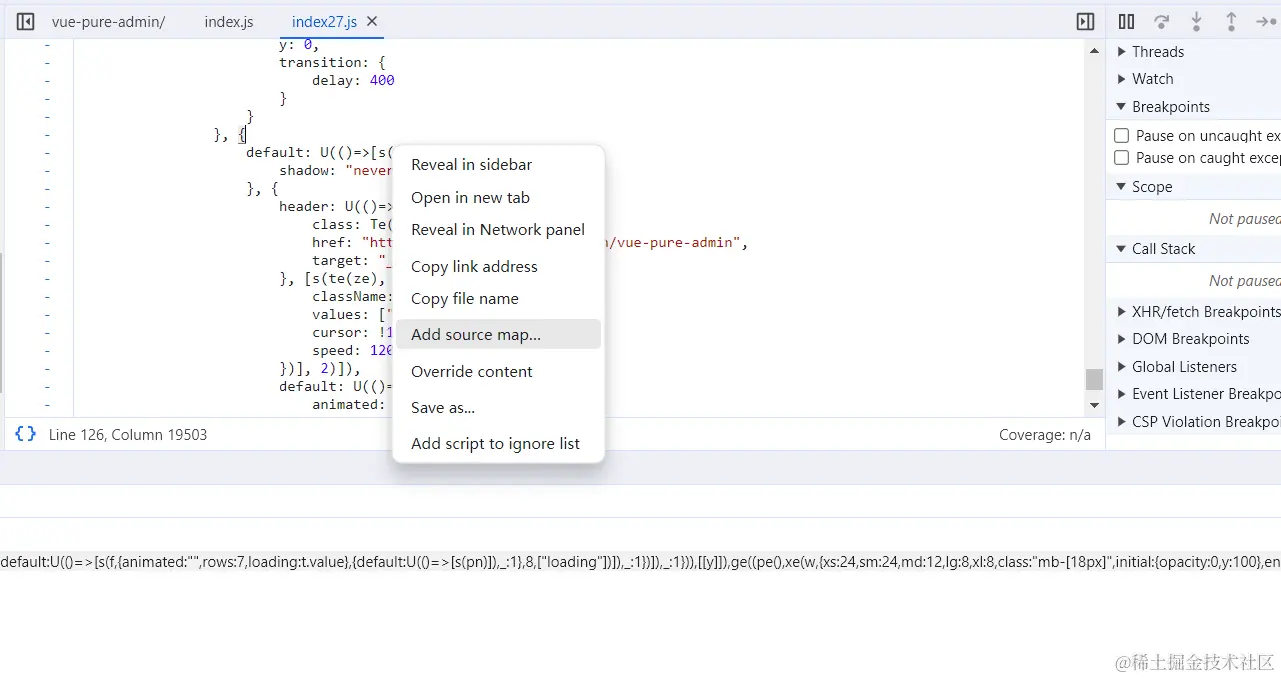This screenshot has width=1281, height=679.
Task: Click the Not paused text under Scope
Action: (1244, 219)
